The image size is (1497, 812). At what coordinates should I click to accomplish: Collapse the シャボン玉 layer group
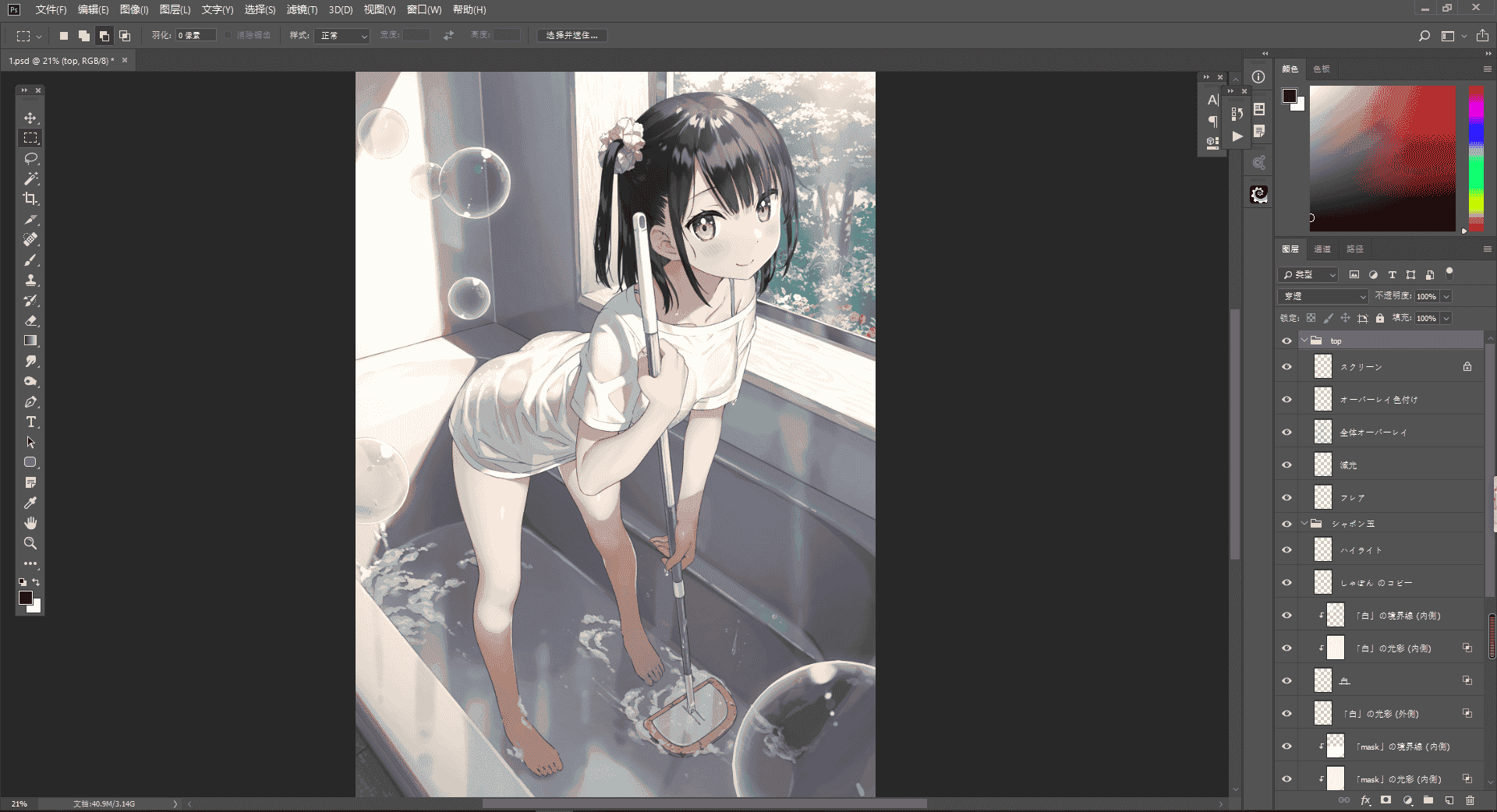coord(1304,524)
